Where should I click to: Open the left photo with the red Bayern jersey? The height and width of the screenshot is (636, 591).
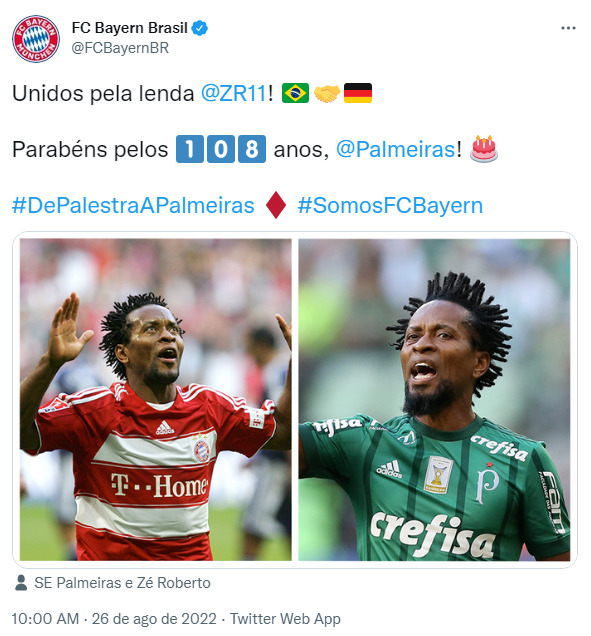[x=156, y=400]
